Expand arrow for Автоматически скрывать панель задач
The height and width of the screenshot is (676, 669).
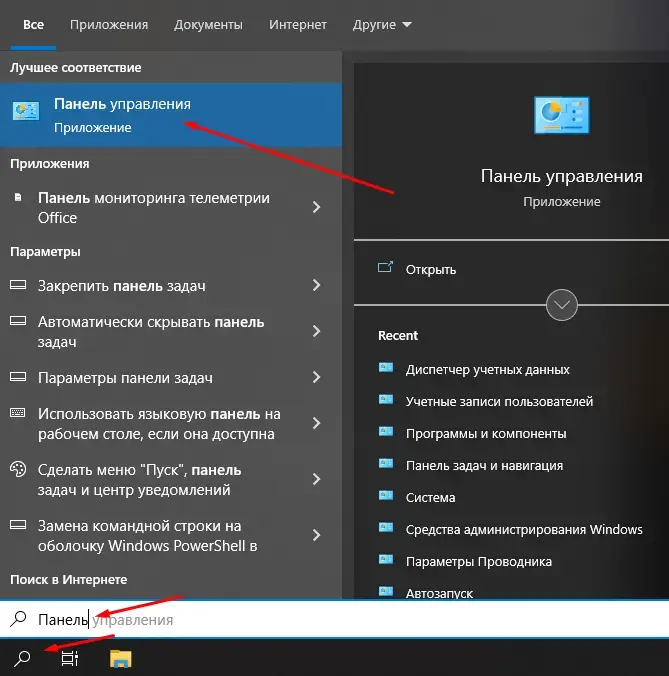(317, 331)
